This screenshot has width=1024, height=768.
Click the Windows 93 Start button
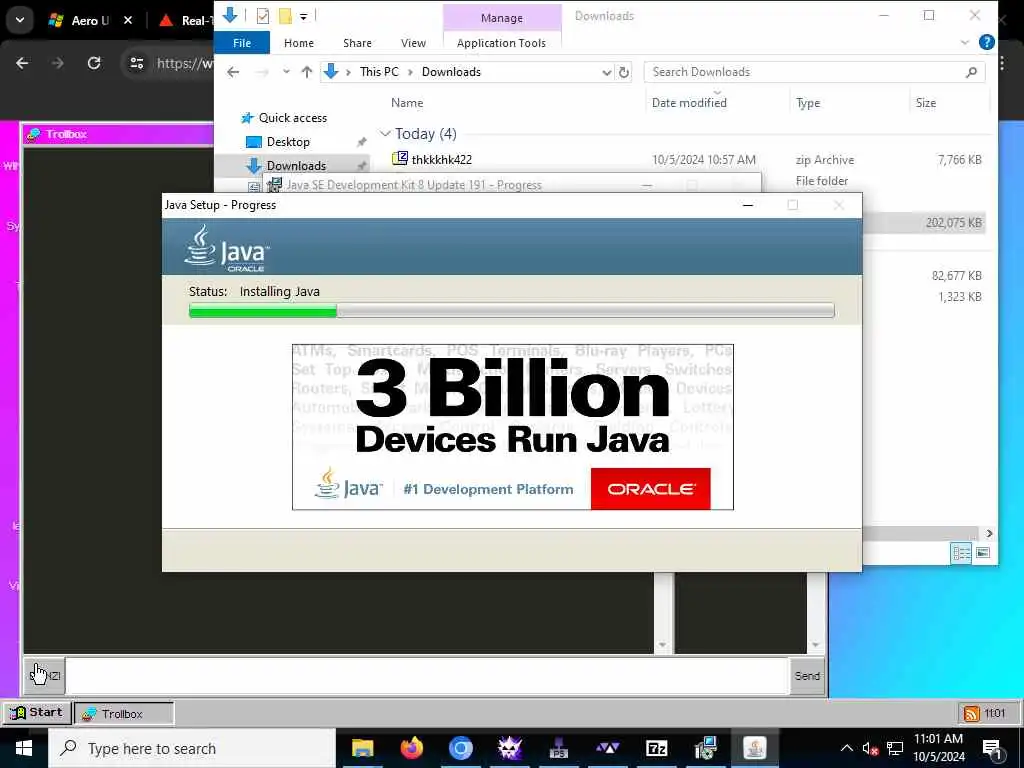click(x=37, y=712)
